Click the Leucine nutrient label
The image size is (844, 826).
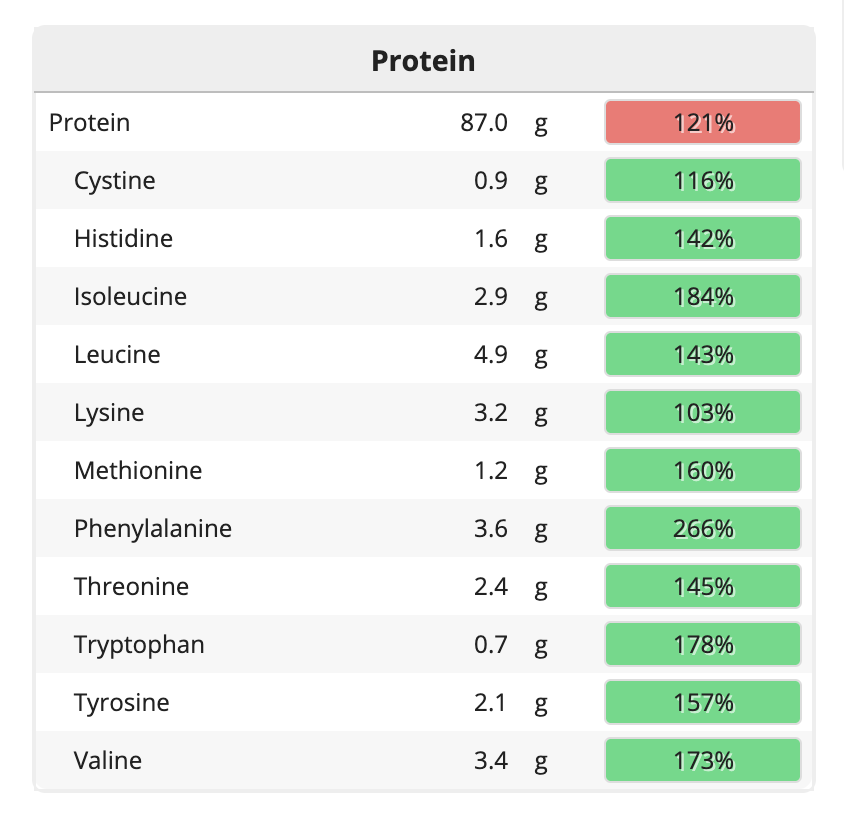(117, 355)
